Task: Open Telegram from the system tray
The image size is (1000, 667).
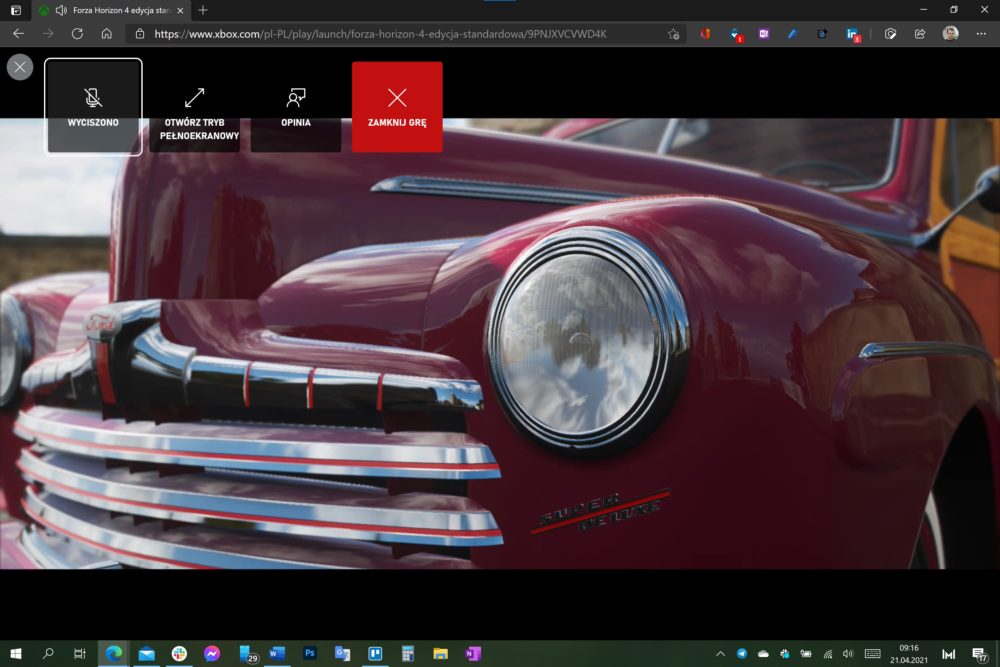Action: tap(742, 654)
